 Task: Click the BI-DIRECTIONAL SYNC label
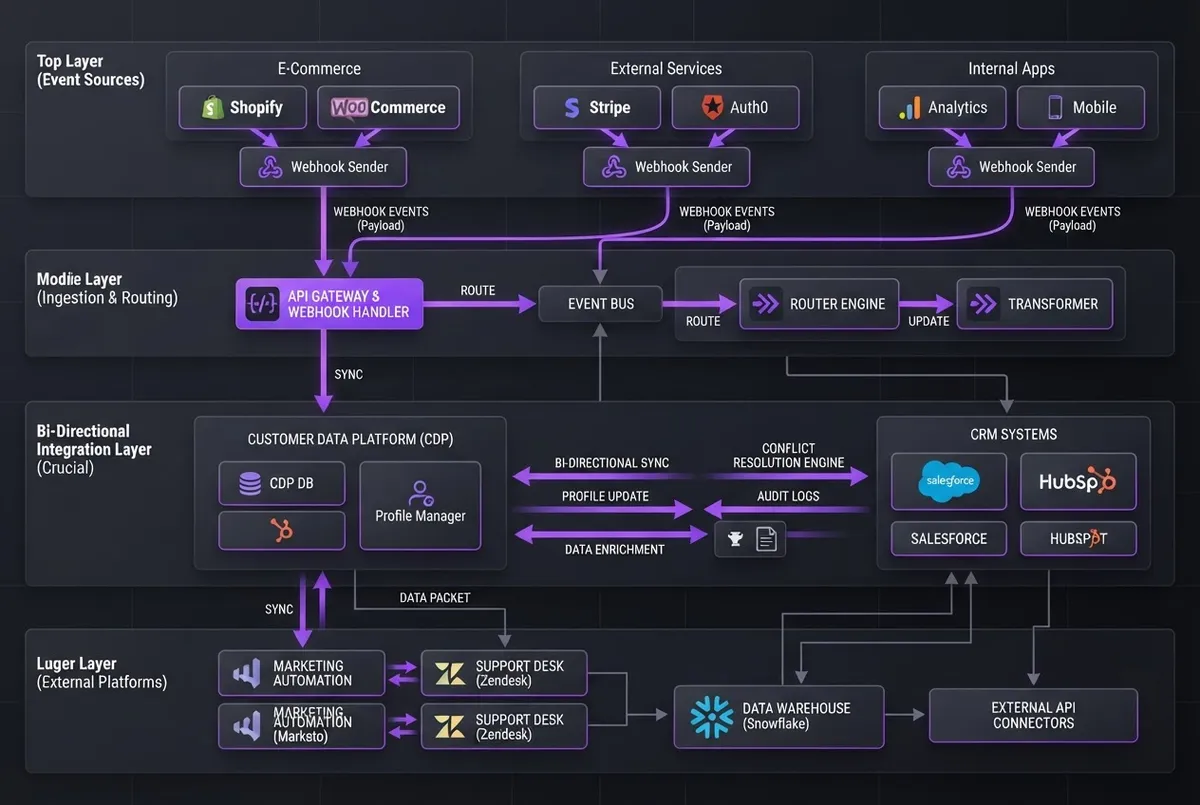point(612,463)
